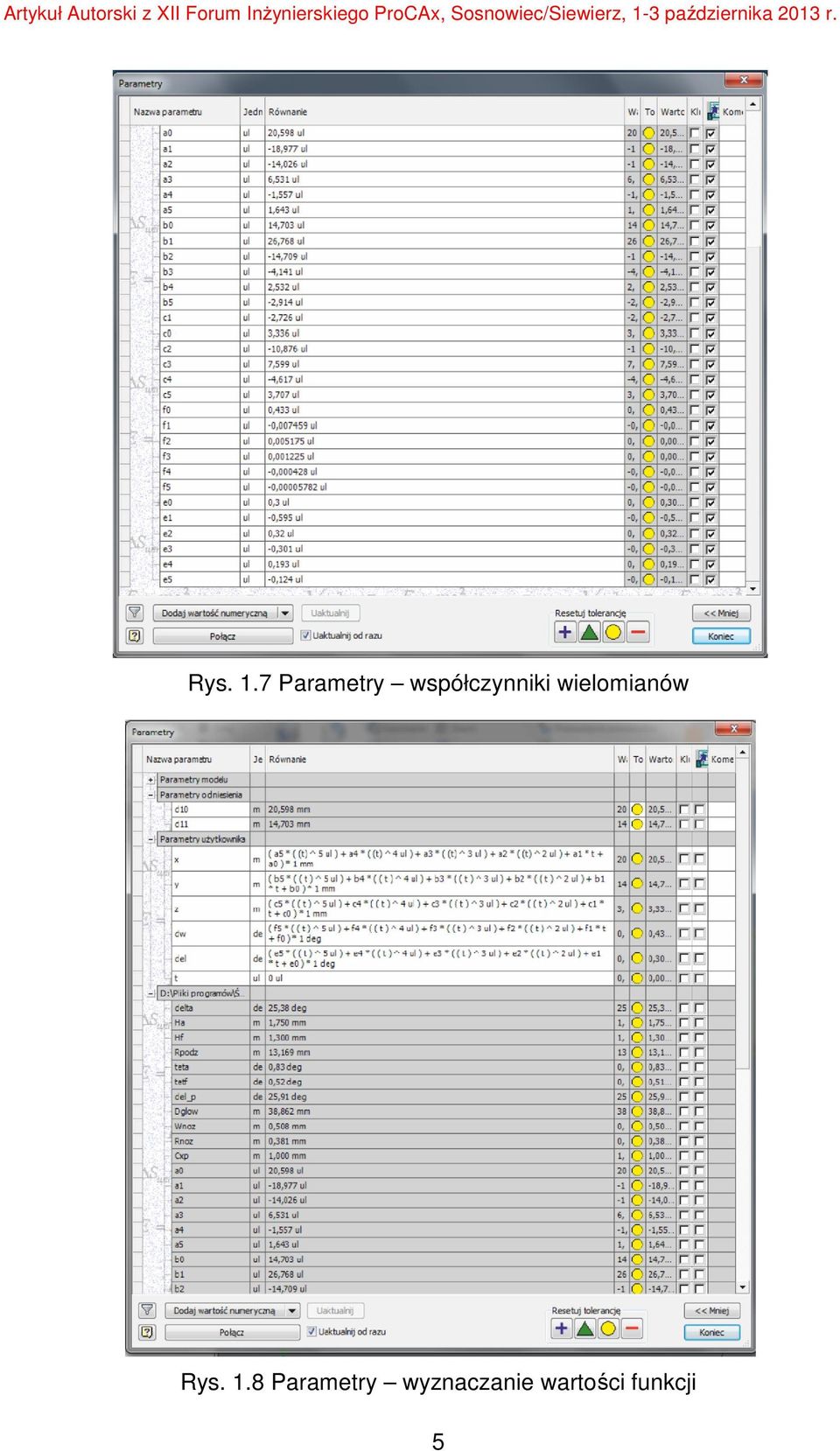This screenshot has height=1451, width=840.
Task: Click yellow circle tolerance reset in Rys. 1.8 dialog
Action: 608,1328
